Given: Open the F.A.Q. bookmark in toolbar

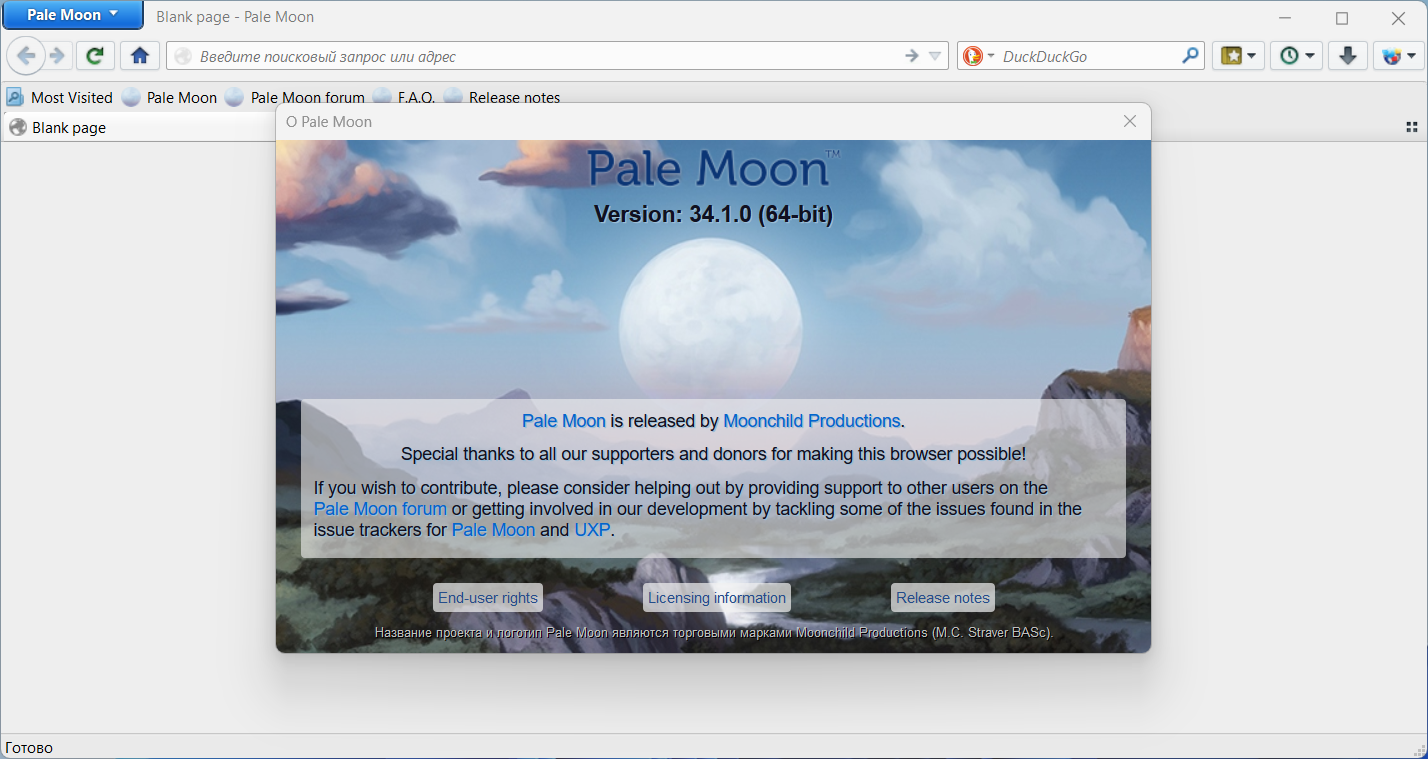Looking at the screenshot, I should pyautogui.click(x=404, y=97).
